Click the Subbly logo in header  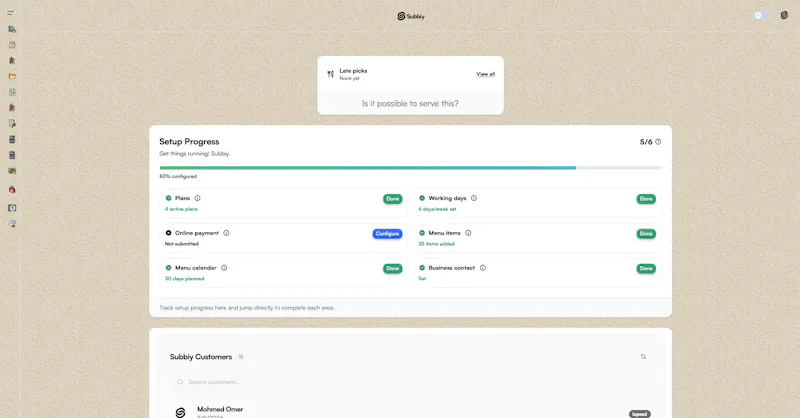[x=411, y=16]
